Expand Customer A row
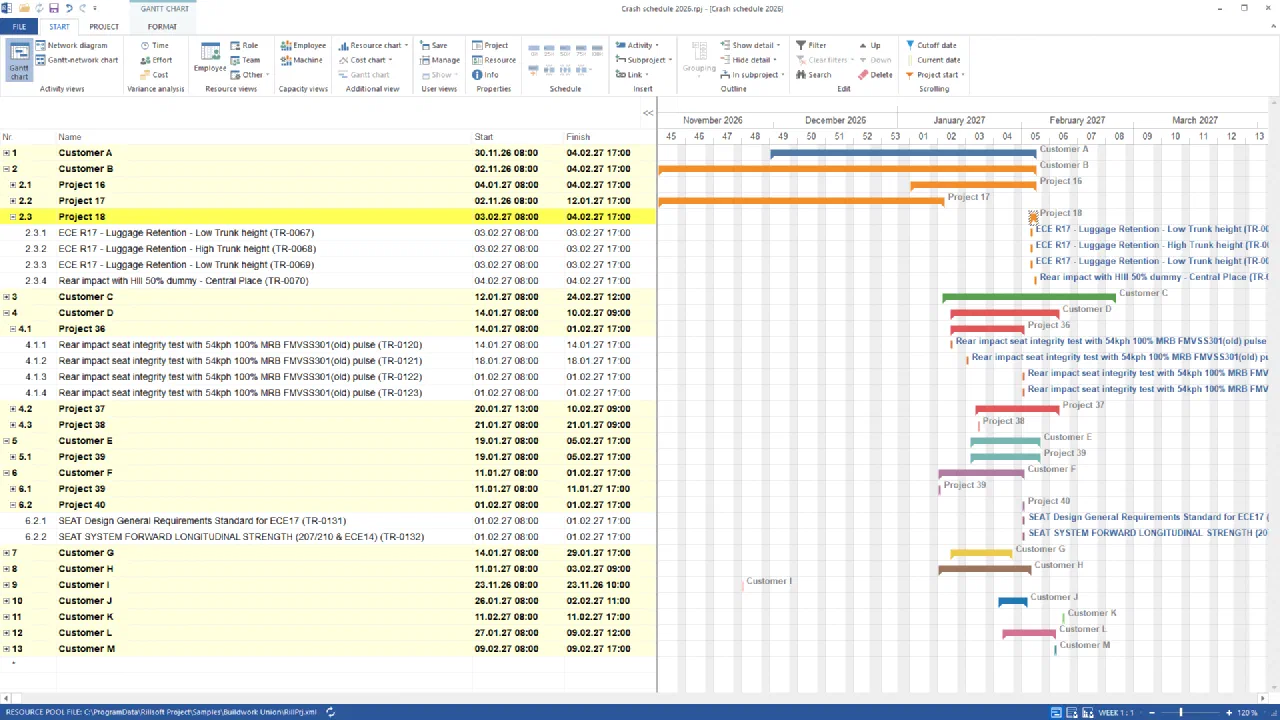The height and width of the screenshot is (720, 1280). coord(6,153)
